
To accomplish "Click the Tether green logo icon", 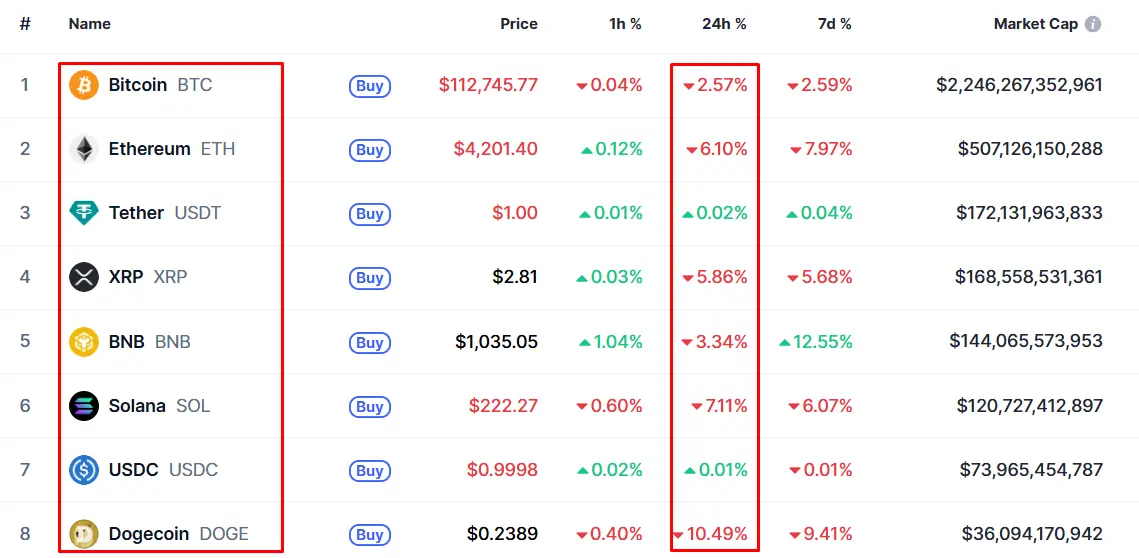I will point(84,213).
